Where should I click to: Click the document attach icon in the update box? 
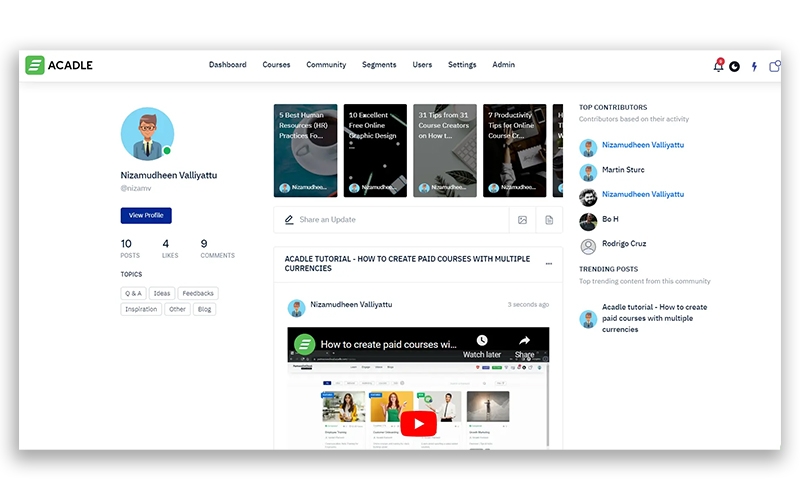tap(549, 220)
